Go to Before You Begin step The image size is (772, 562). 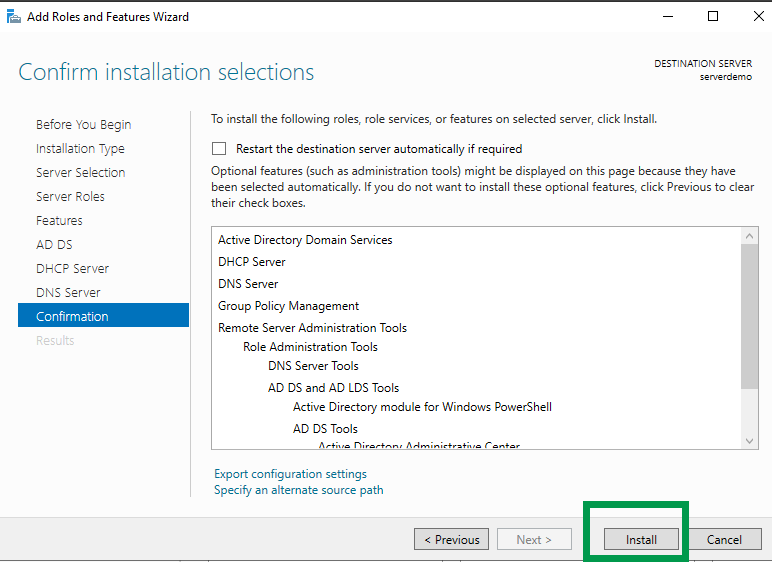[83, 125]
